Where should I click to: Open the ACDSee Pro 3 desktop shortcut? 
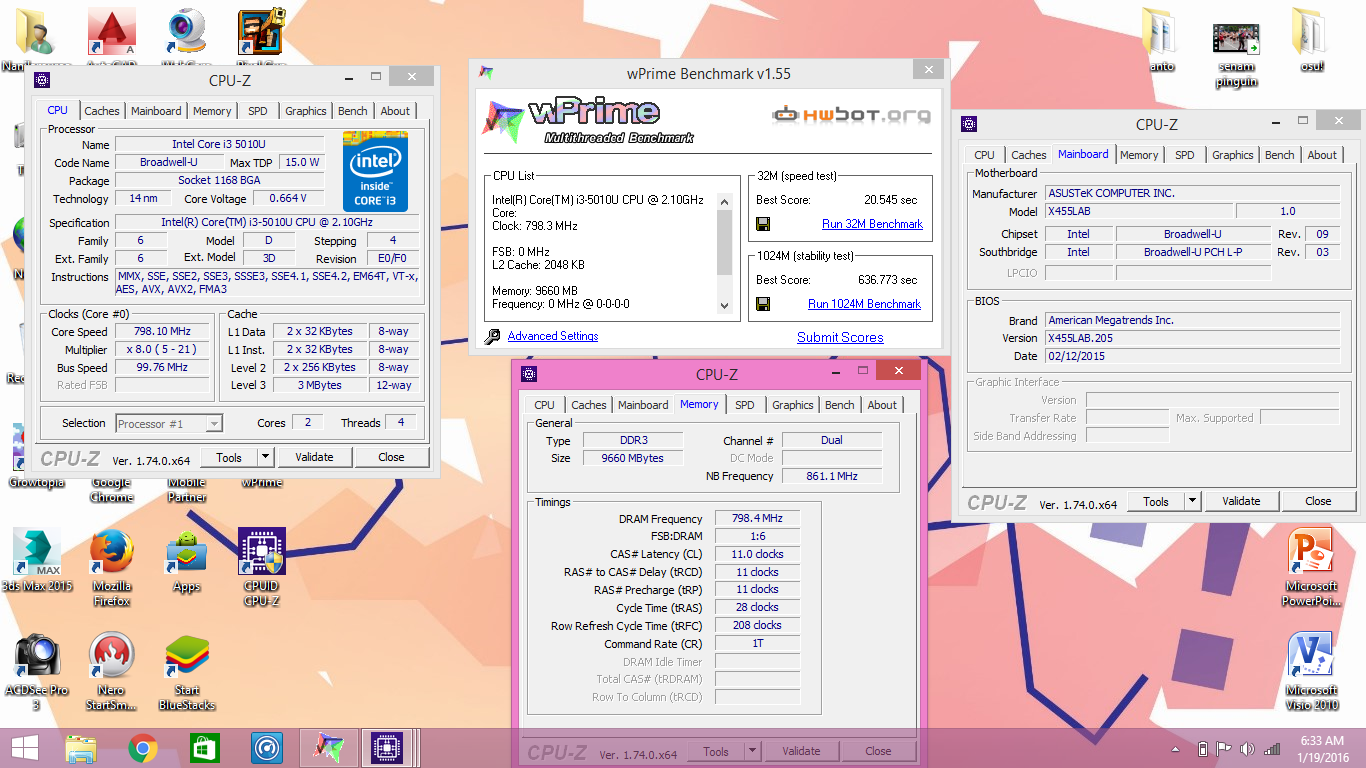37,672
